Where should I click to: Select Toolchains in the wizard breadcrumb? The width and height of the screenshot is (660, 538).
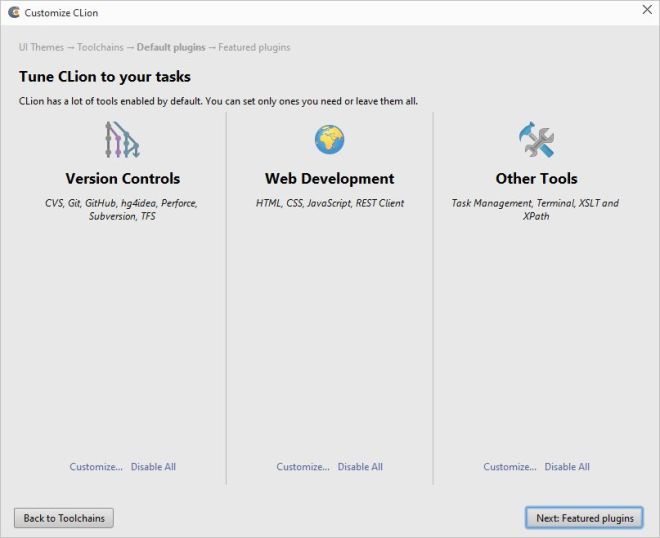(x=100, y=48)
